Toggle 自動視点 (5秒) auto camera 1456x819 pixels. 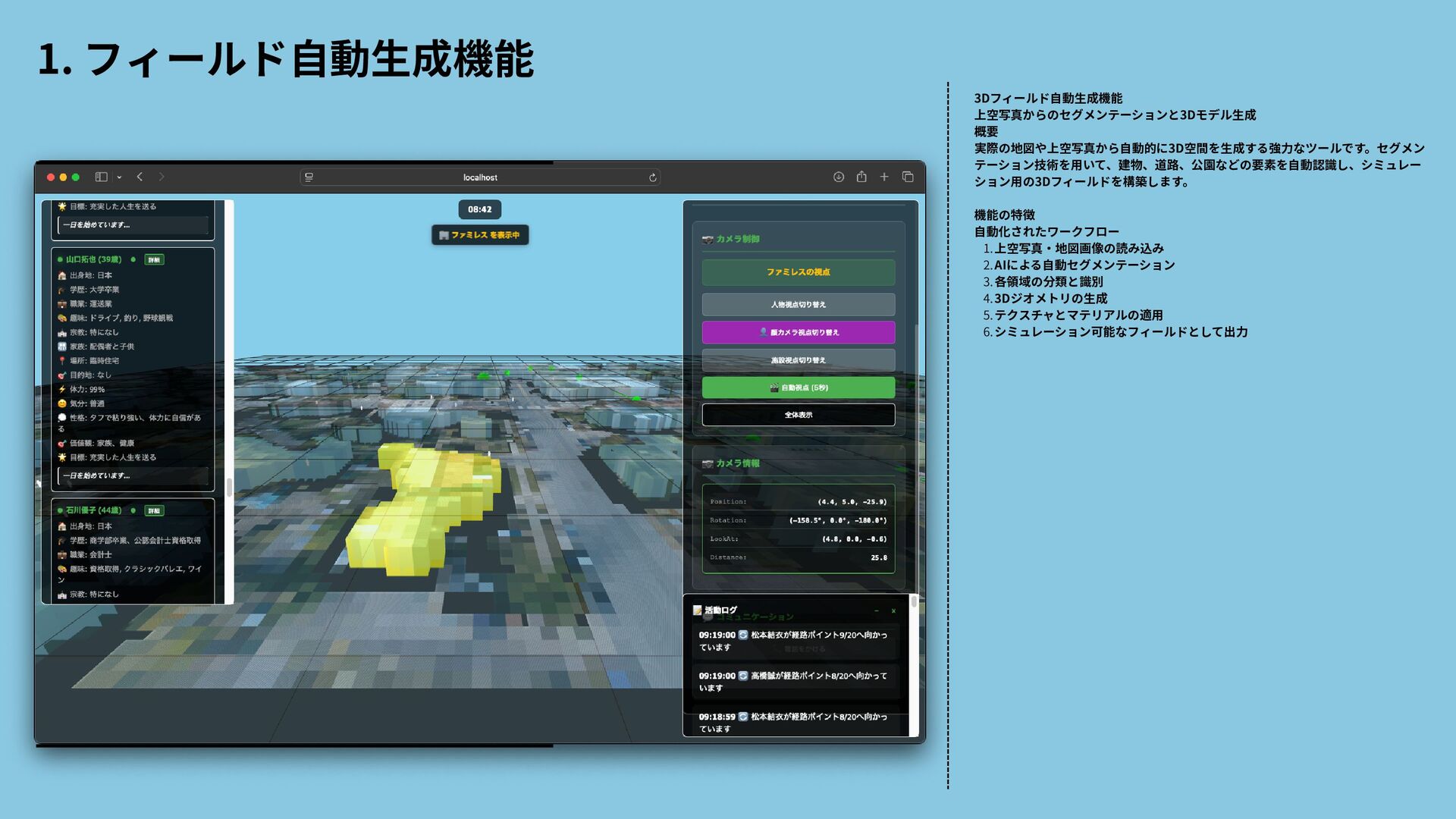(798, 388)
